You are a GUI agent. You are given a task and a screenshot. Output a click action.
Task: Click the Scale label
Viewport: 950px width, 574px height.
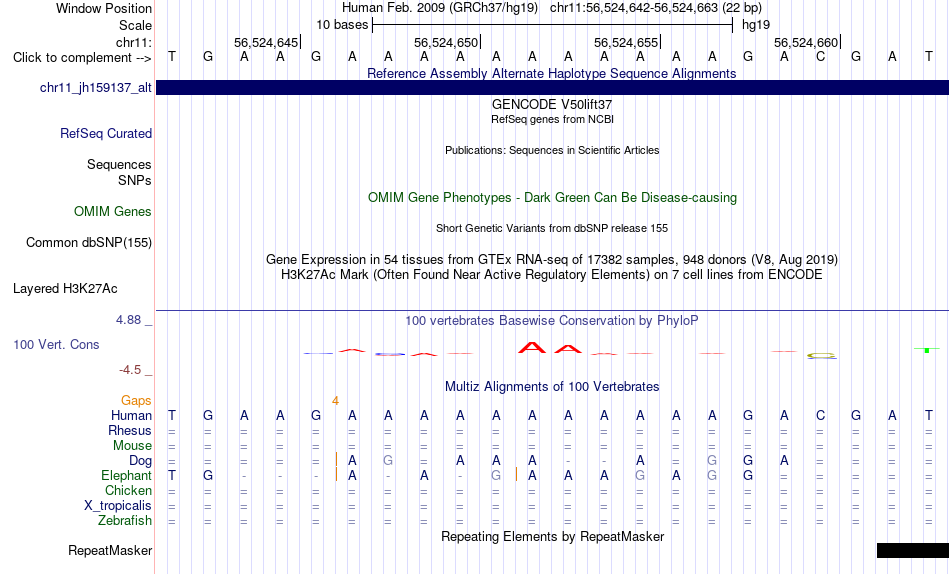136,25
